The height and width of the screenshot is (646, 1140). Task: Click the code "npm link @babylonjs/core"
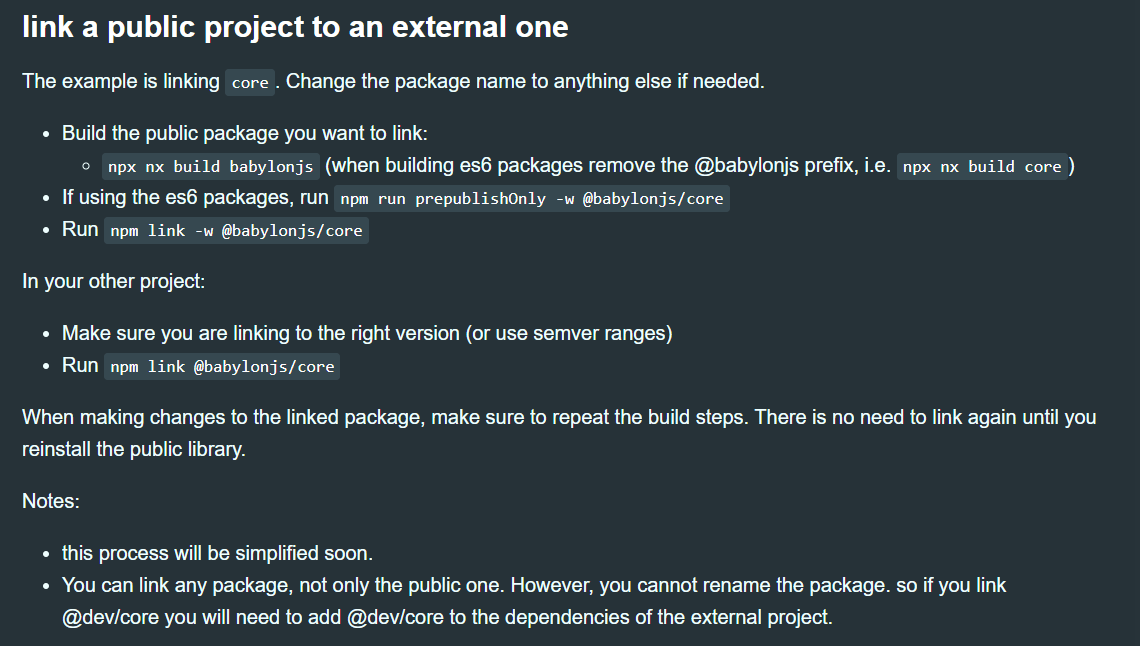coord(222,366)
